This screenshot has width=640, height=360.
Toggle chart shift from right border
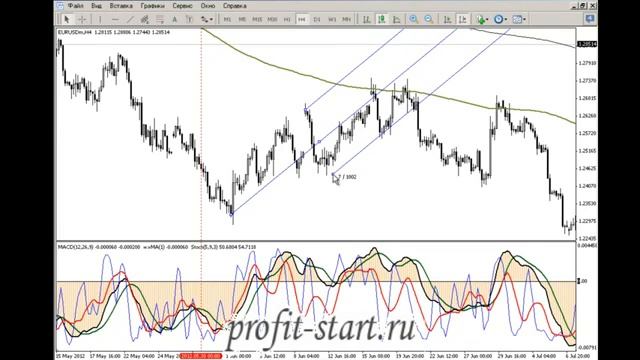click(x=462, y=19)
